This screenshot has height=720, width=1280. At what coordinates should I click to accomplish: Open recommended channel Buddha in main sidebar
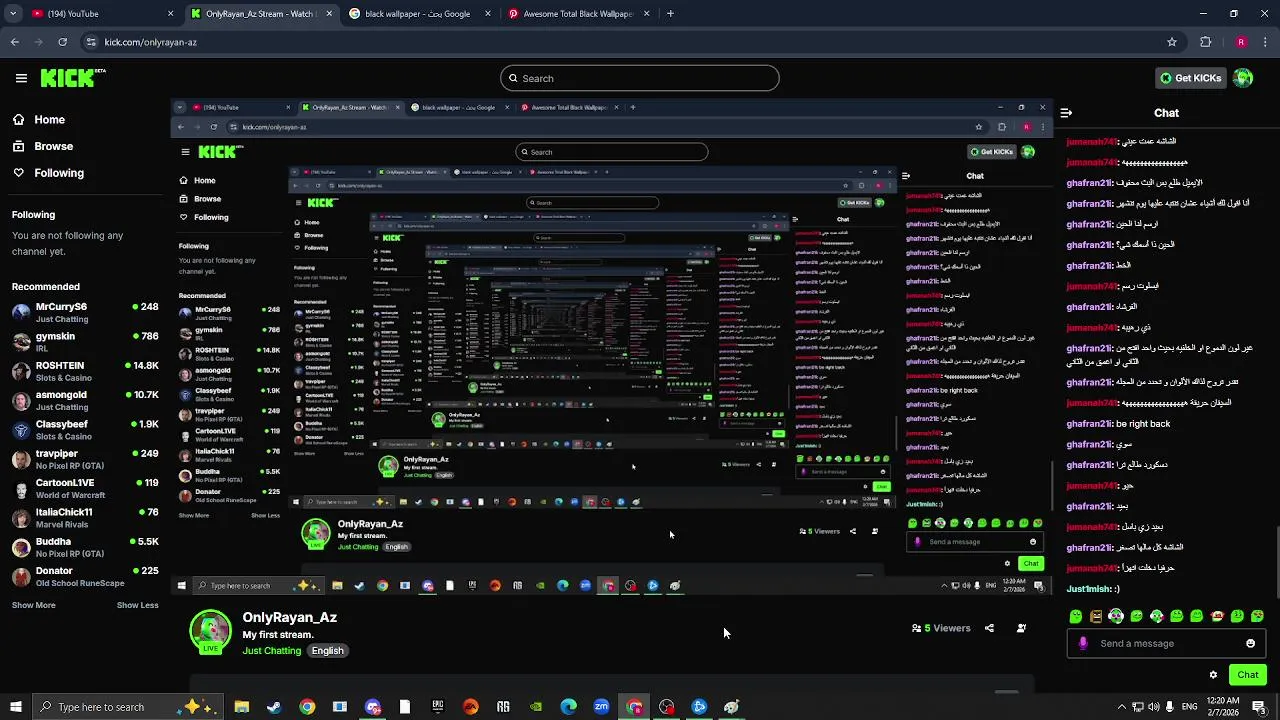(84, 547)
